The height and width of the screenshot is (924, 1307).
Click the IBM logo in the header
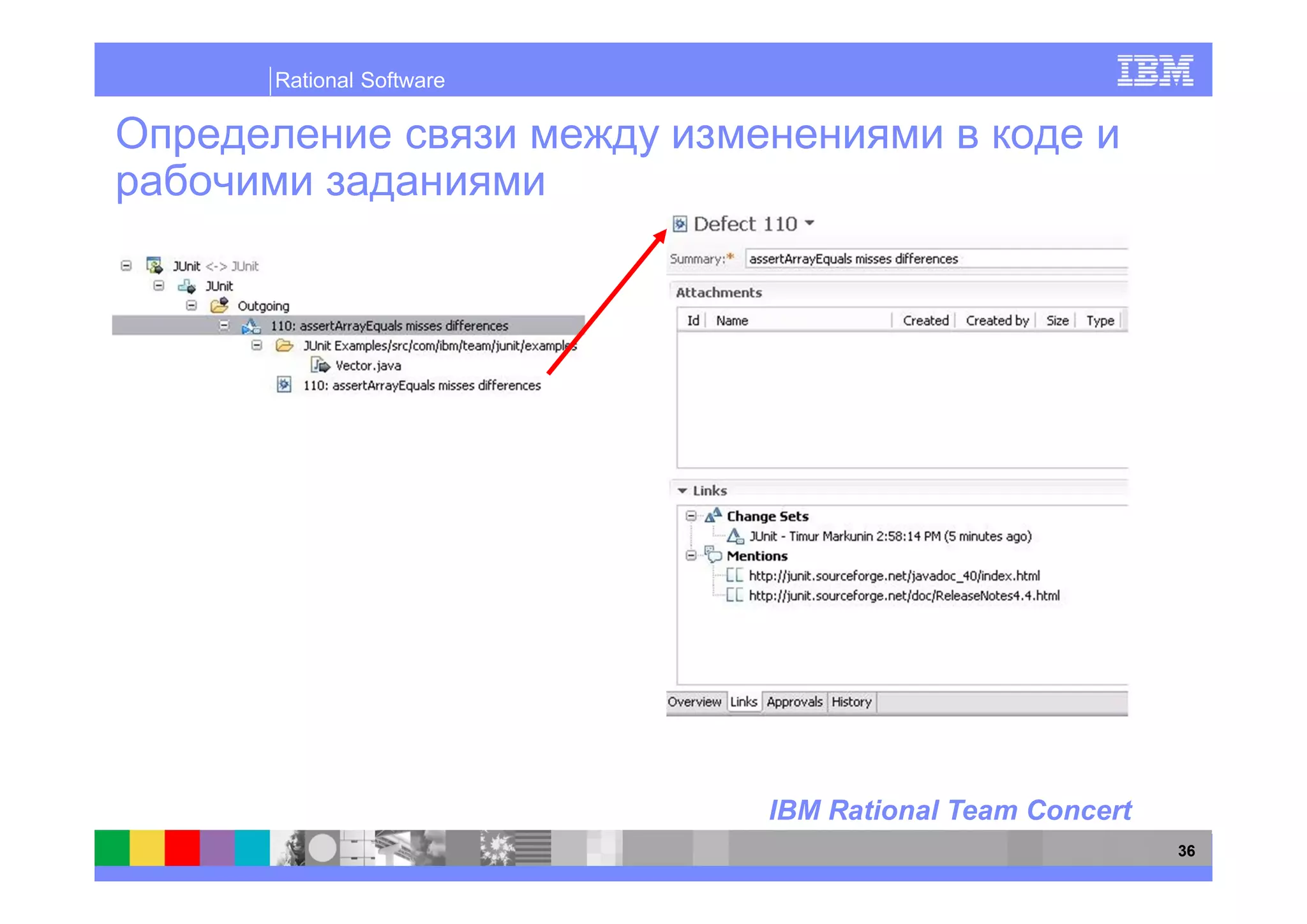1155,70
